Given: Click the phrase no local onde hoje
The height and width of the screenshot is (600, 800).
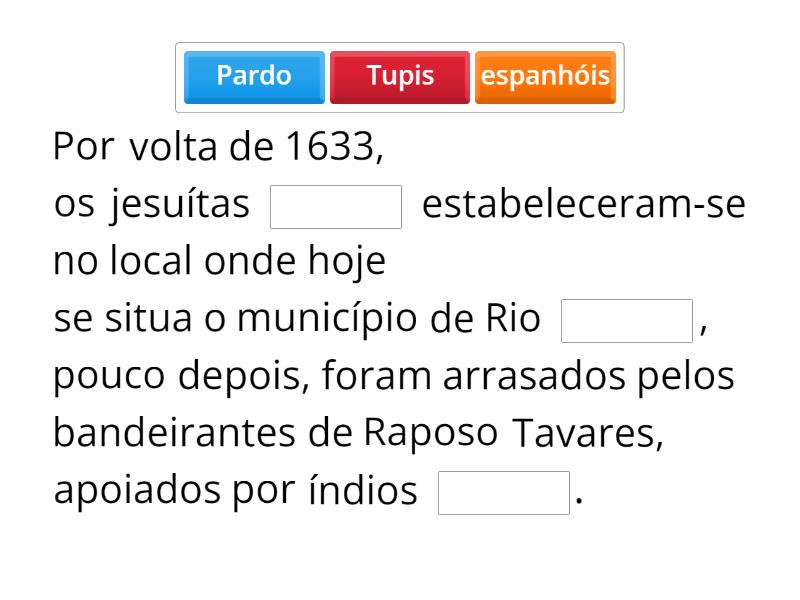Looking at the screenshot, I should point(219,262).
